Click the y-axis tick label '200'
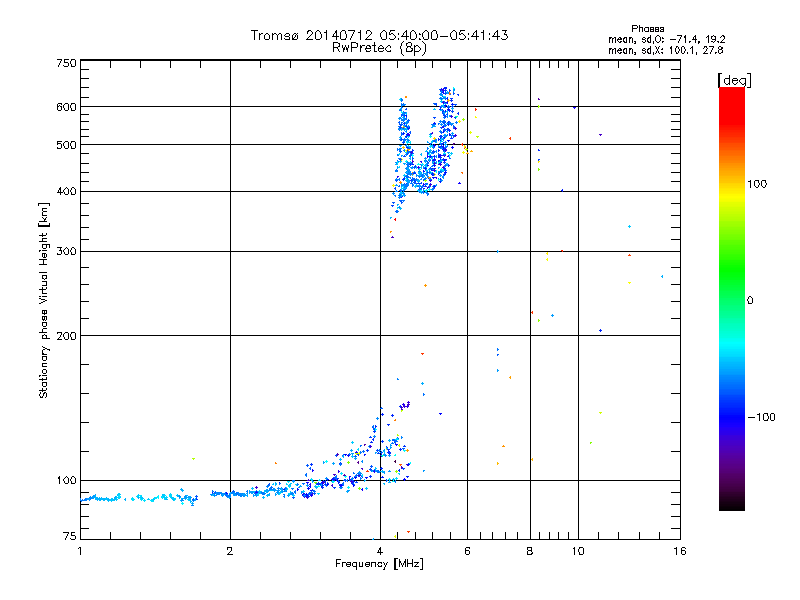The width and height of the screenshot is (800, 600). [x=66, y=336]
